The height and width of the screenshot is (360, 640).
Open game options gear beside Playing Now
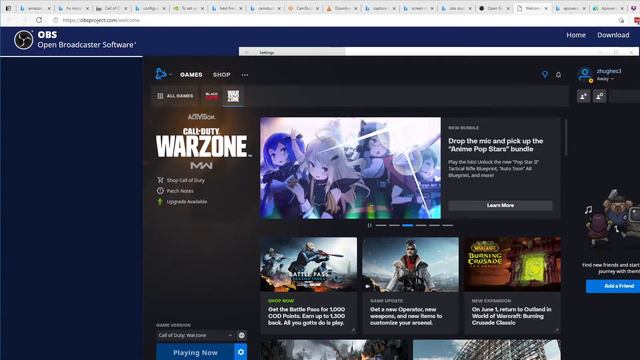[x=241, y=352]
